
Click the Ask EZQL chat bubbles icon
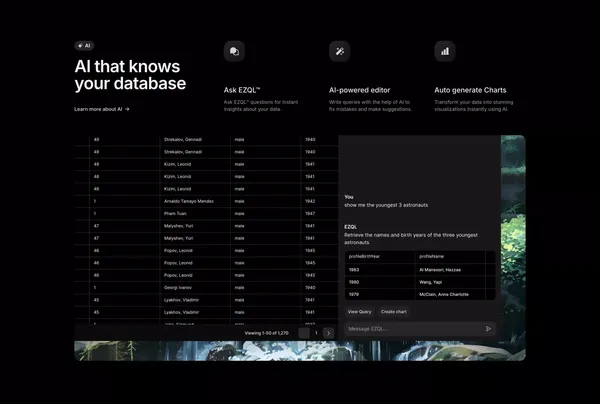pos(234,51)
